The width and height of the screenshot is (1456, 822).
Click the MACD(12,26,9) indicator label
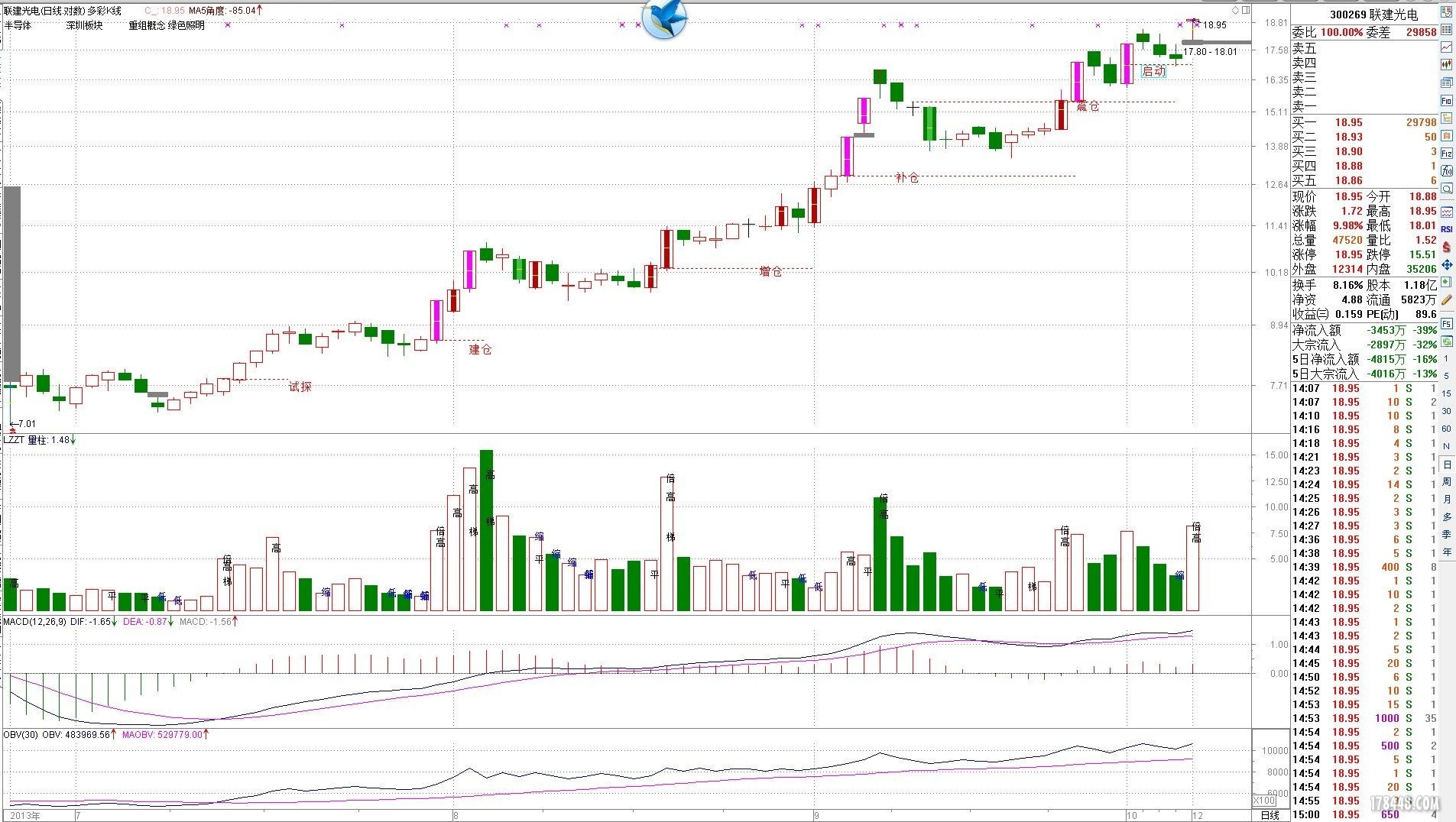click(x=34, y=622)
